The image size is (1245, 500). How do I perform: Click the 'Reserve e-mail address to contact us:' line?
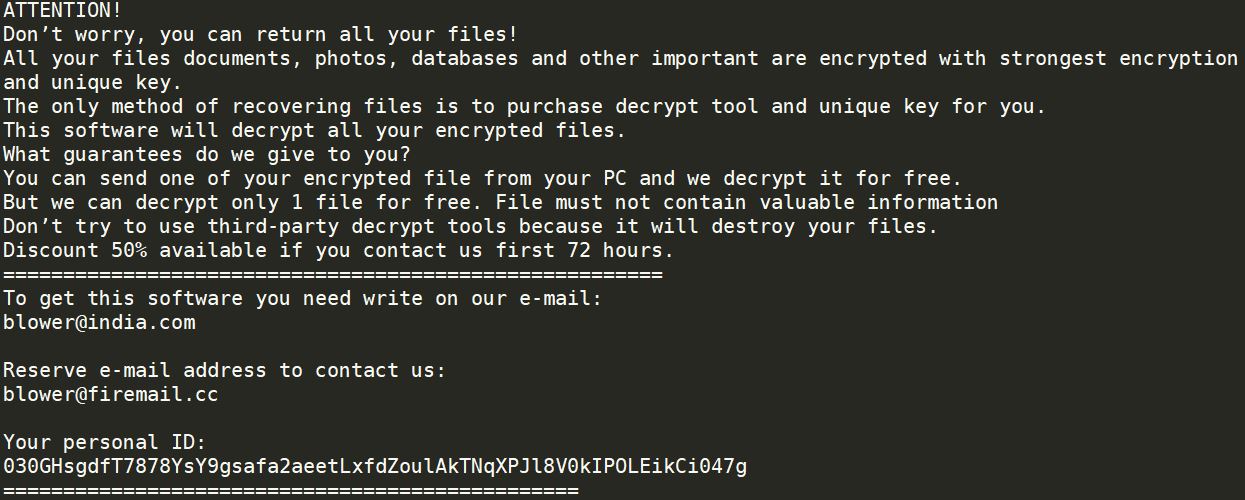tap(224, 370)
